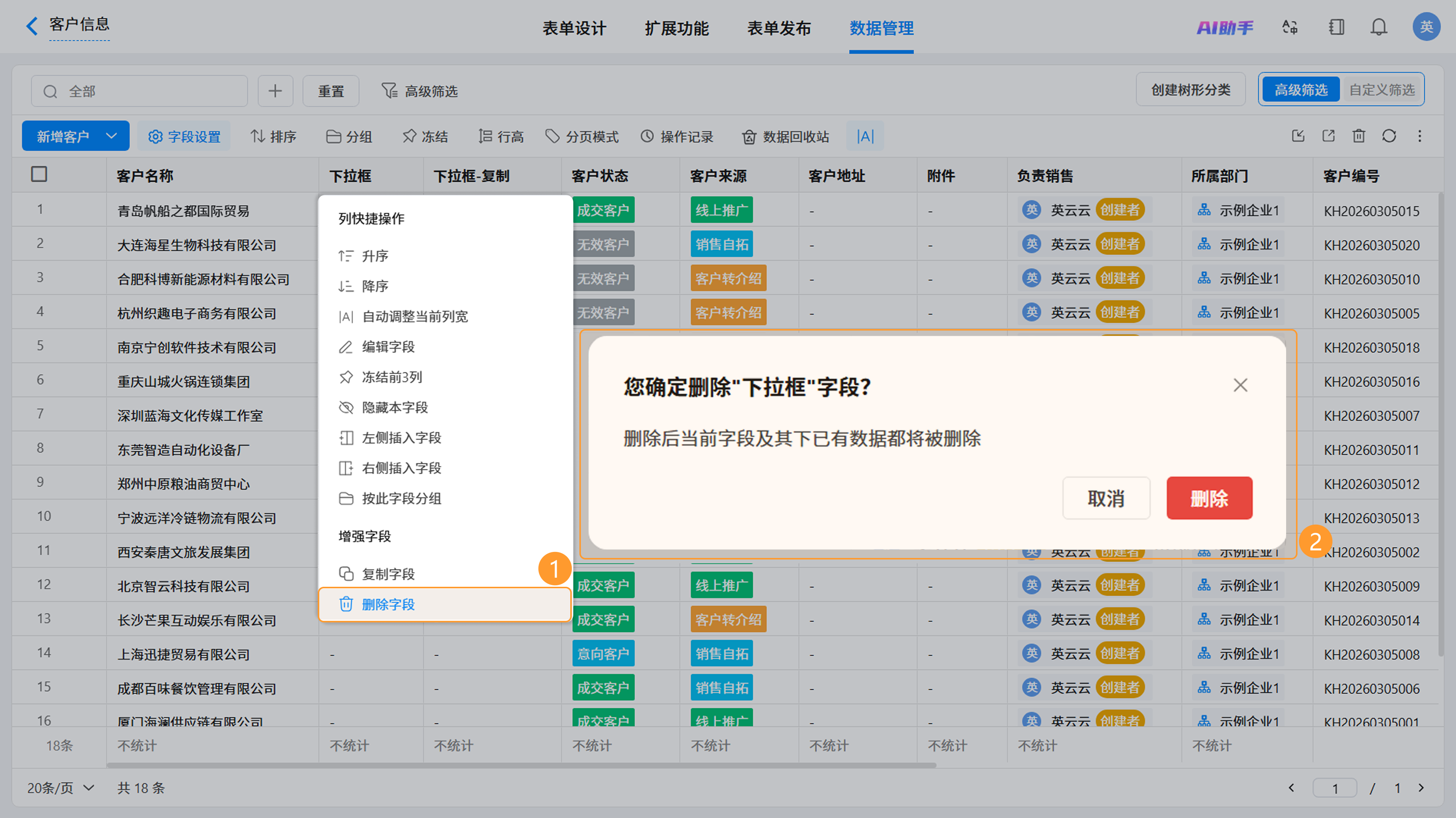The width and height of the screenshot is (1456, 818).
Task: Open the 20条/页 page size dropdown
Action: [61, 788]
